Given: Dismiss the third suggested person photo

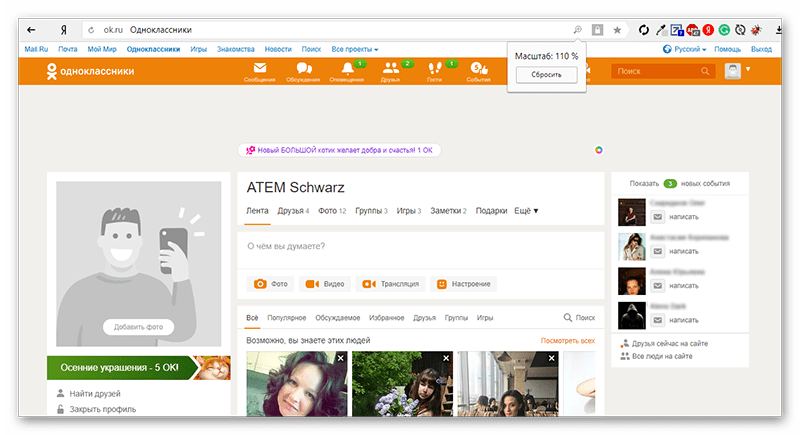Looking at the screenshot, I should pyautogui.click(x=552, y=358).
